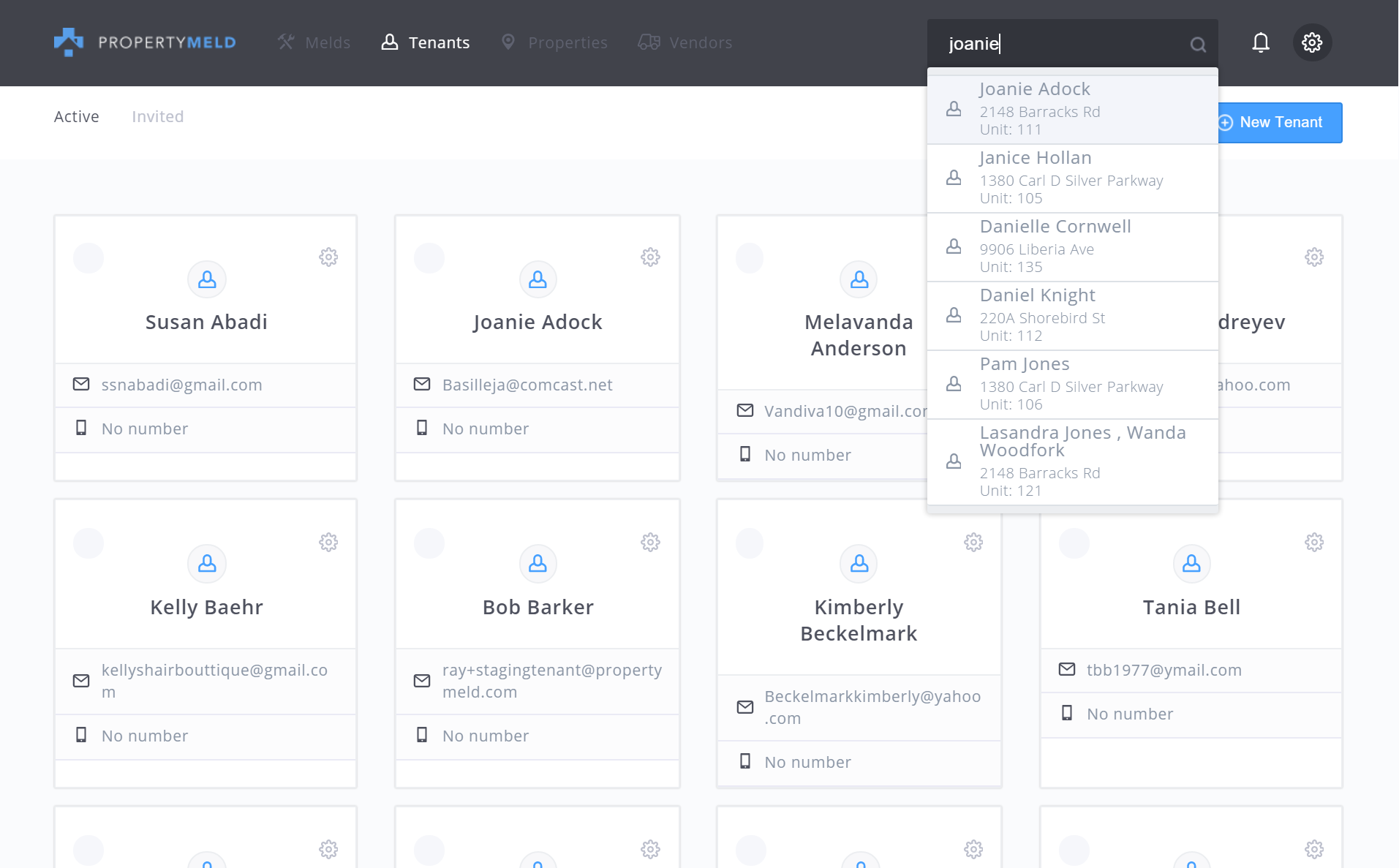
Task: Click the PropertyMeld logo
Action: point(145,42)
